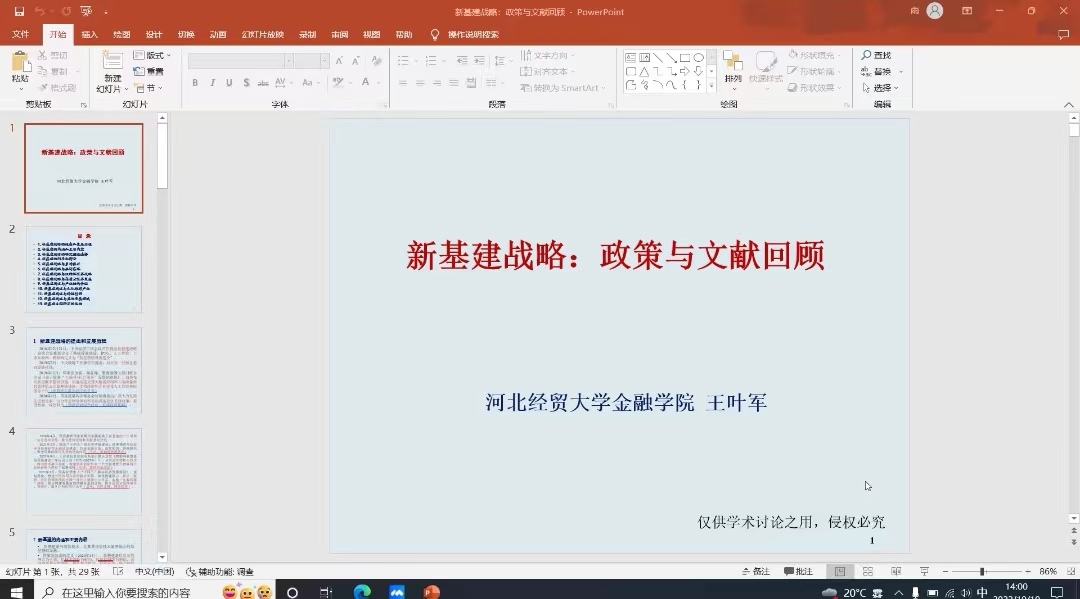Switch to the 动画 (Animations) ribbon tab
The height and width of the screenshot is (599, 1080).
tap(218, 34)
